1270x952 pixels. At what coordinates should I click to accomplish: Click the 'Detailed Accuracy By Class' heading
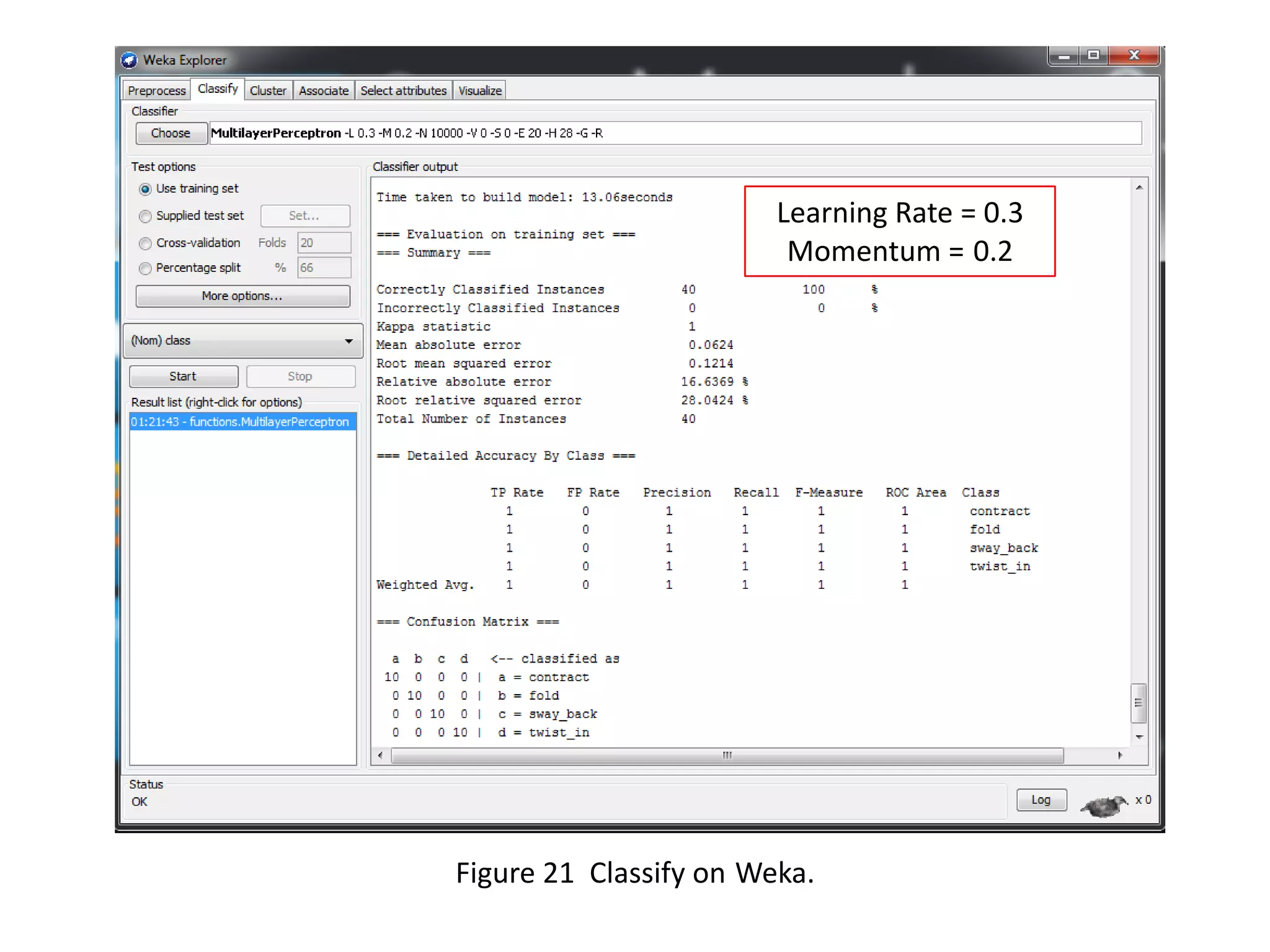[506, 456]
